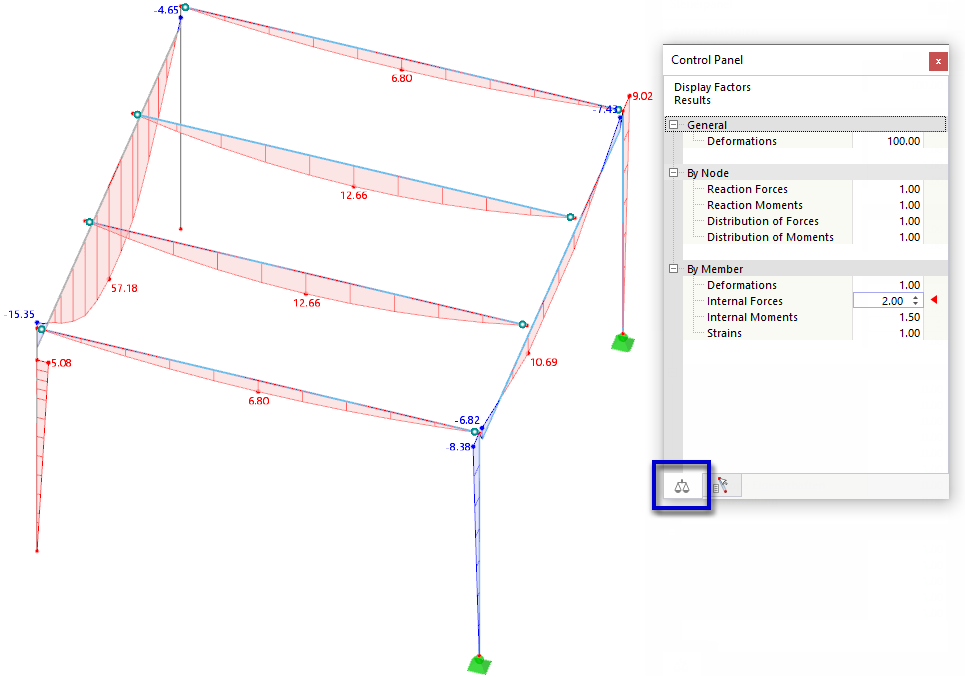This screenshot has height=677, width=970.
Task: Select the node marker labeled -7.41
Action: (621, 110)
